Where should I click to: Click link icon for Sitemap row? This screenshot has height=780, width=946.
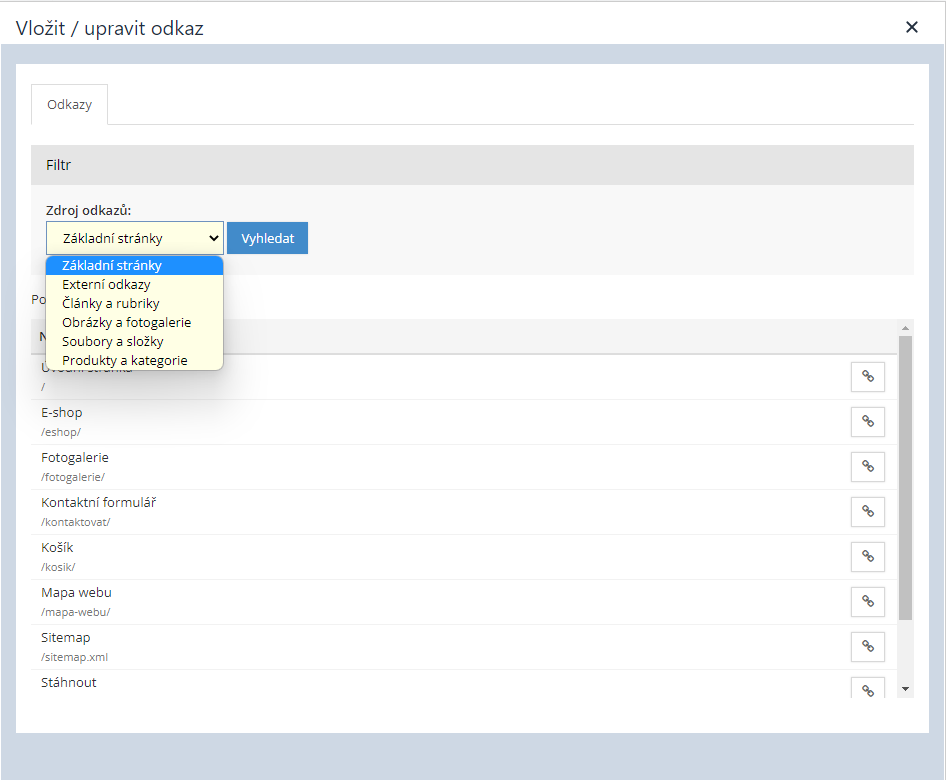867,647
